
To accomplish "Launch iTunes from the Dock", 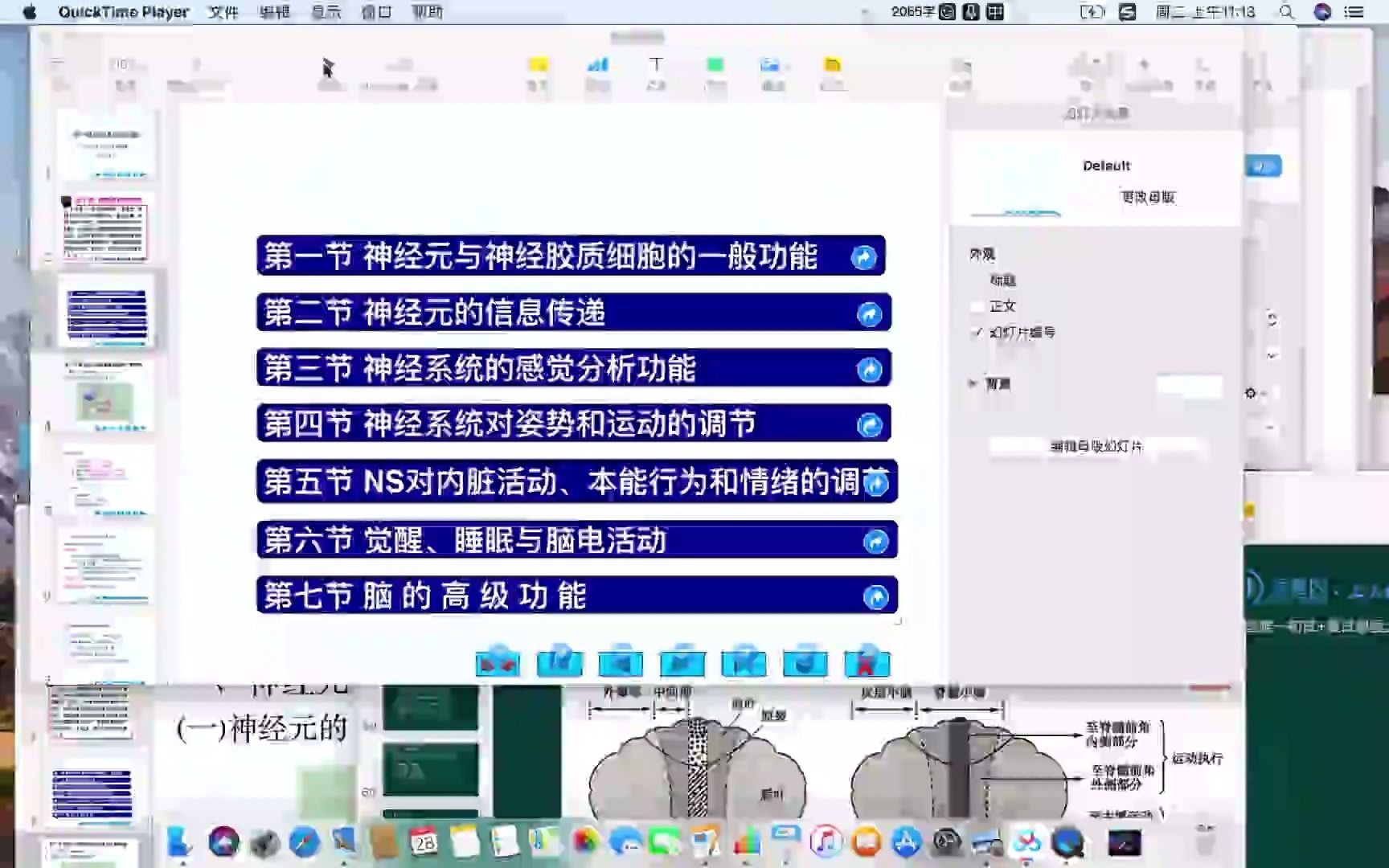I will 826,842.
